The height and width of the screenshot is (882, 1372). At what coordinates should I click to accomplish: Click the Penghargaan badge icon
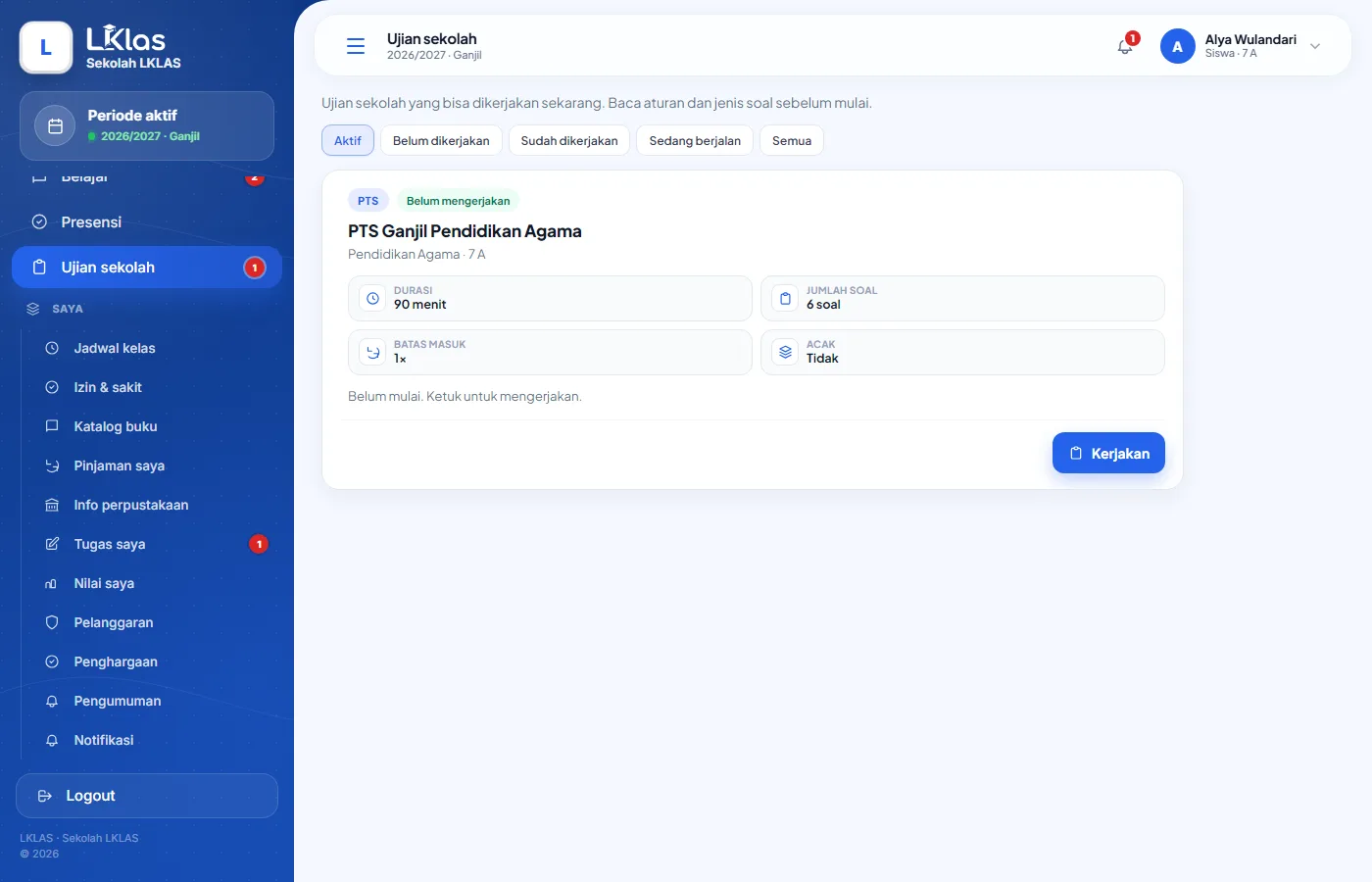click(52, 661)
